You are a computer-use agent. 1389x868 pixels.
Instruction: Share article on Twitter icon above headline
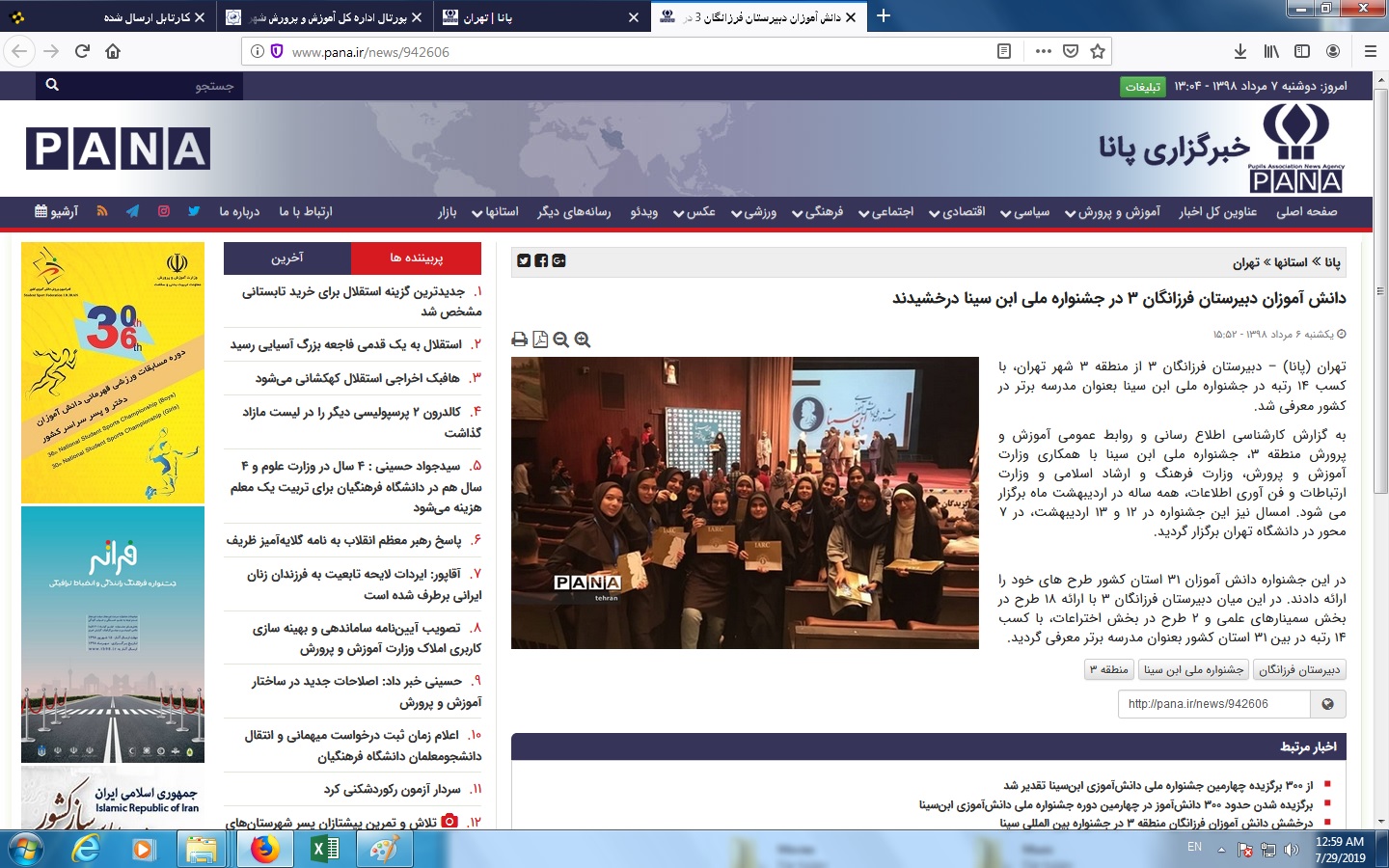(524, 260)
